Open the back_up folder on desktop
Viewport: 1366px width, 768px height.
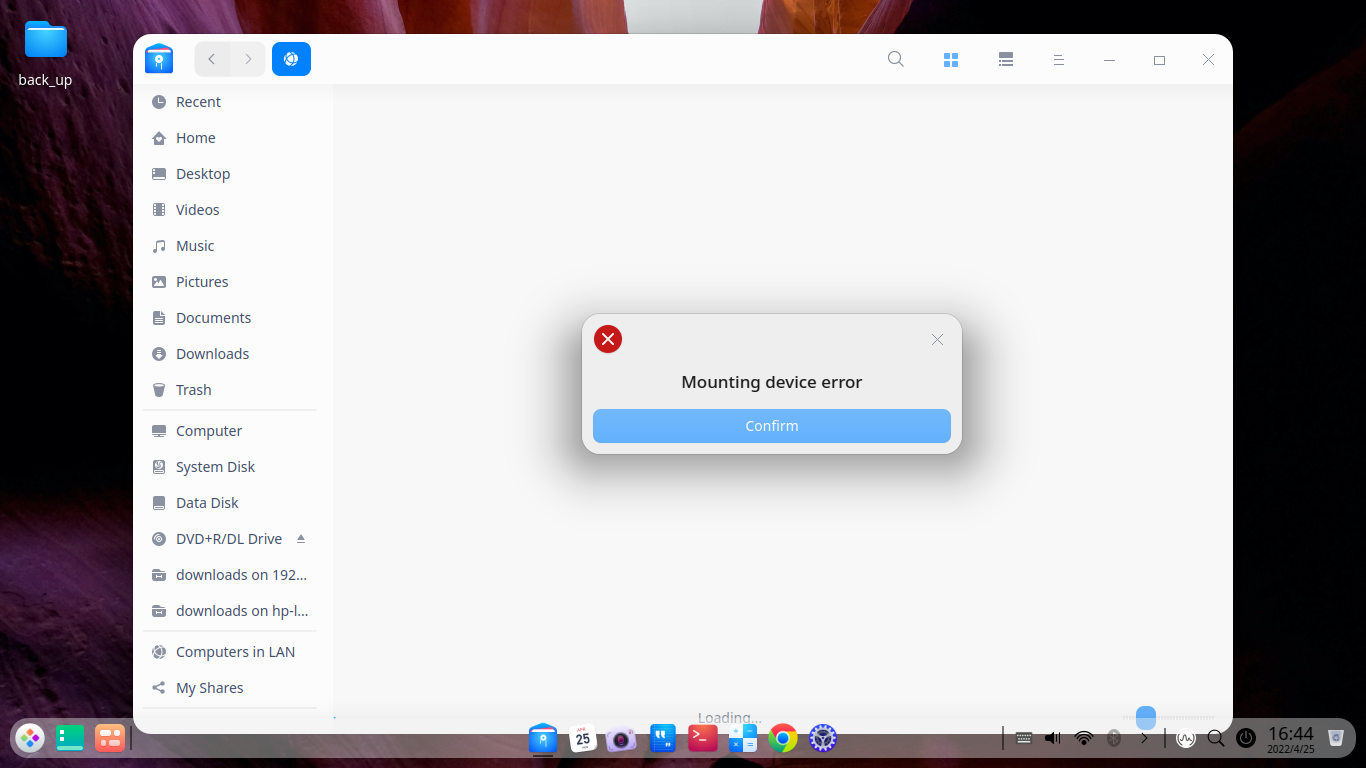[45, 53]
